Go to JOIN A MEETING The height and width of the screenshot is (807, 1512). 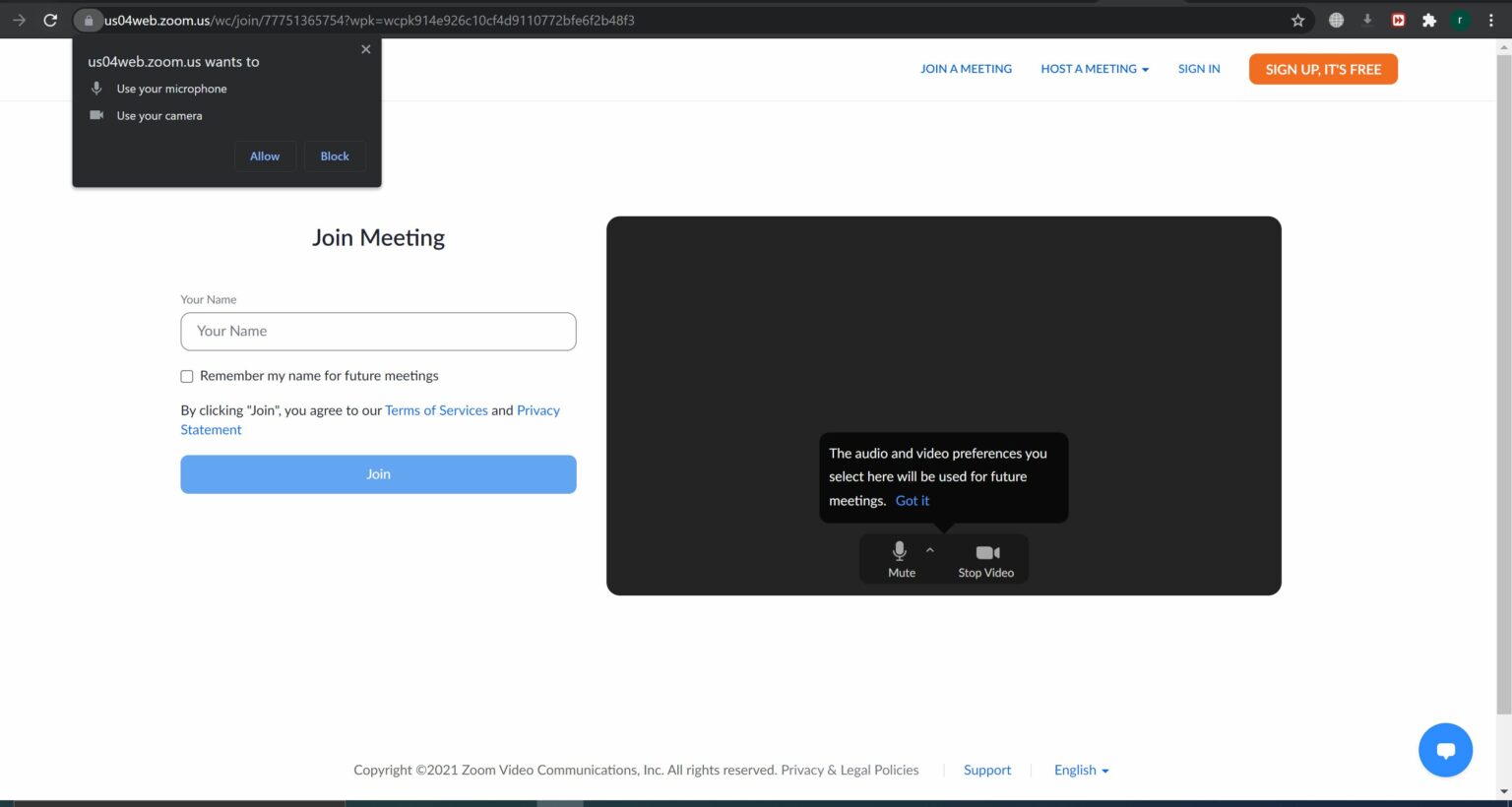pos(966,69)
